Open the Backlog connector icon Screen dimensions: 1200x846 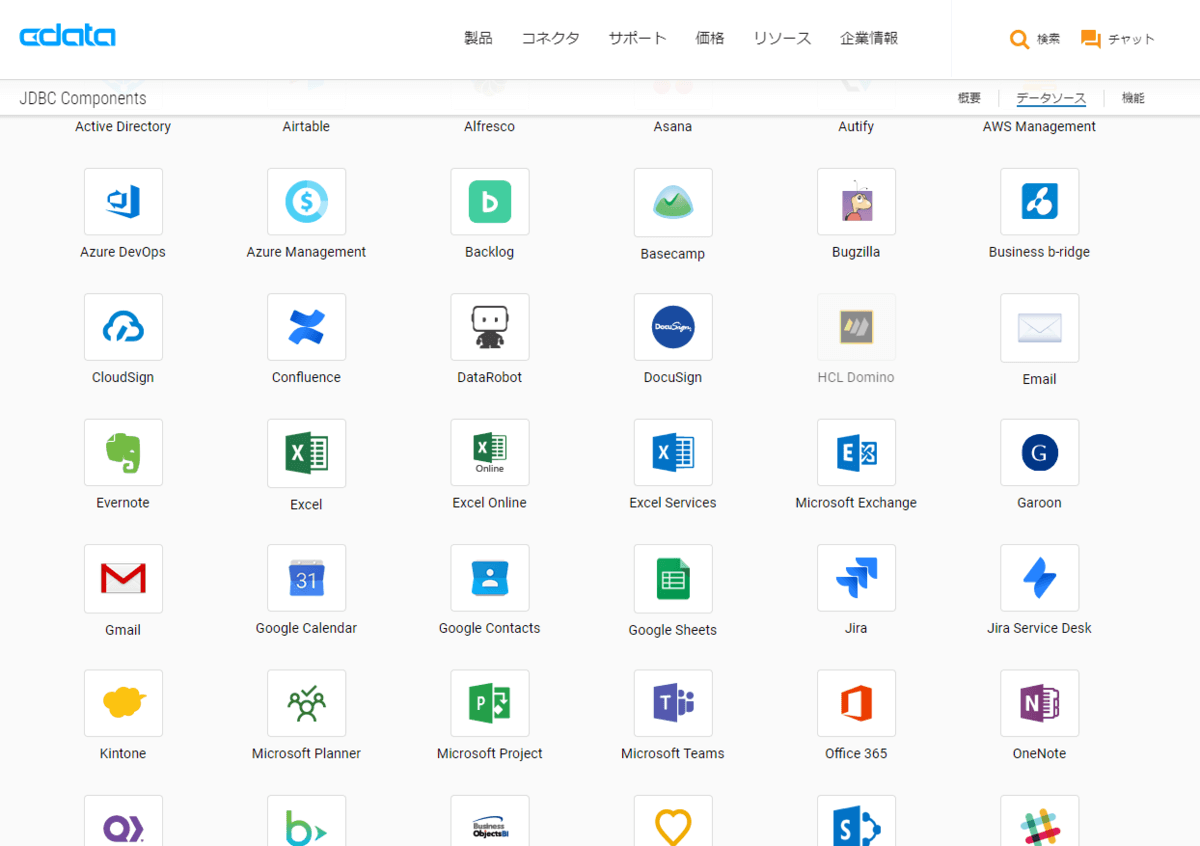(489, 202)
